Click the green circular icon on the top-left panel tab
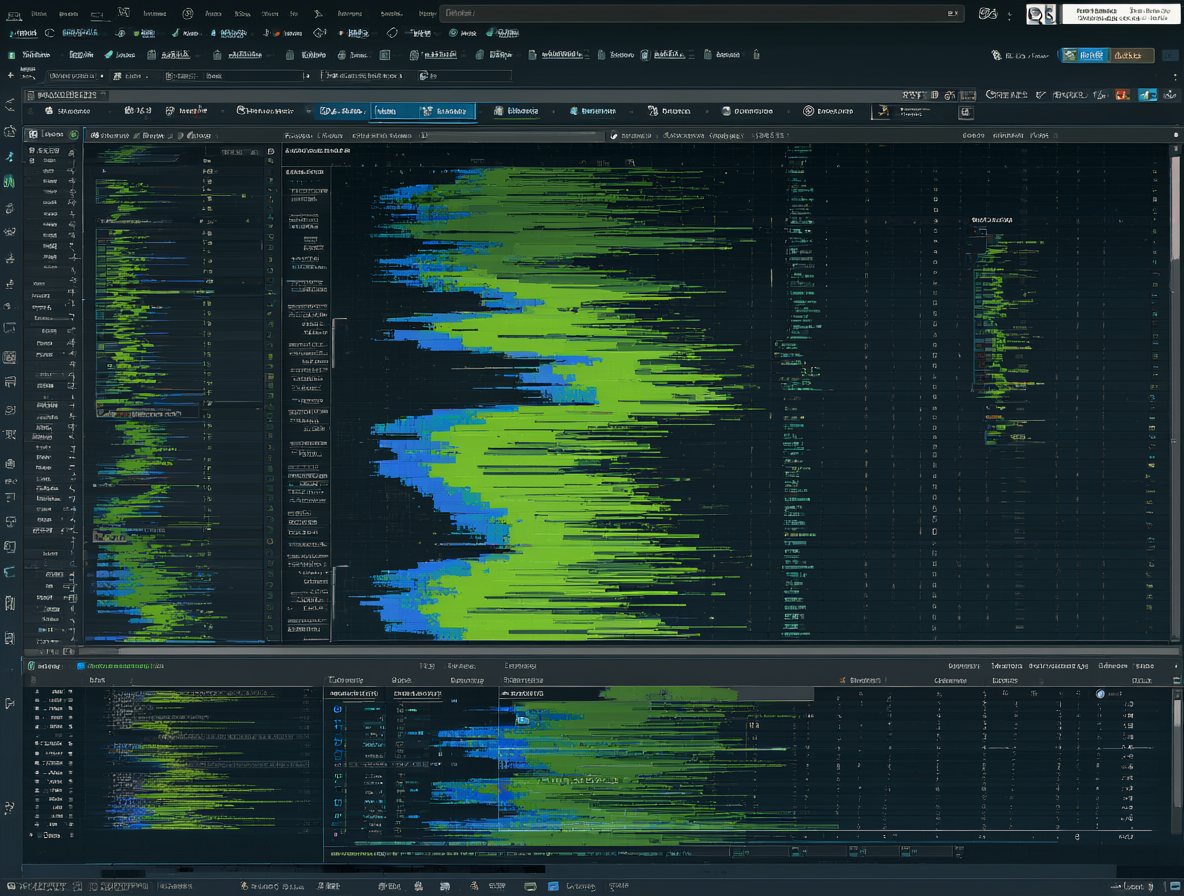 [73, 134]
